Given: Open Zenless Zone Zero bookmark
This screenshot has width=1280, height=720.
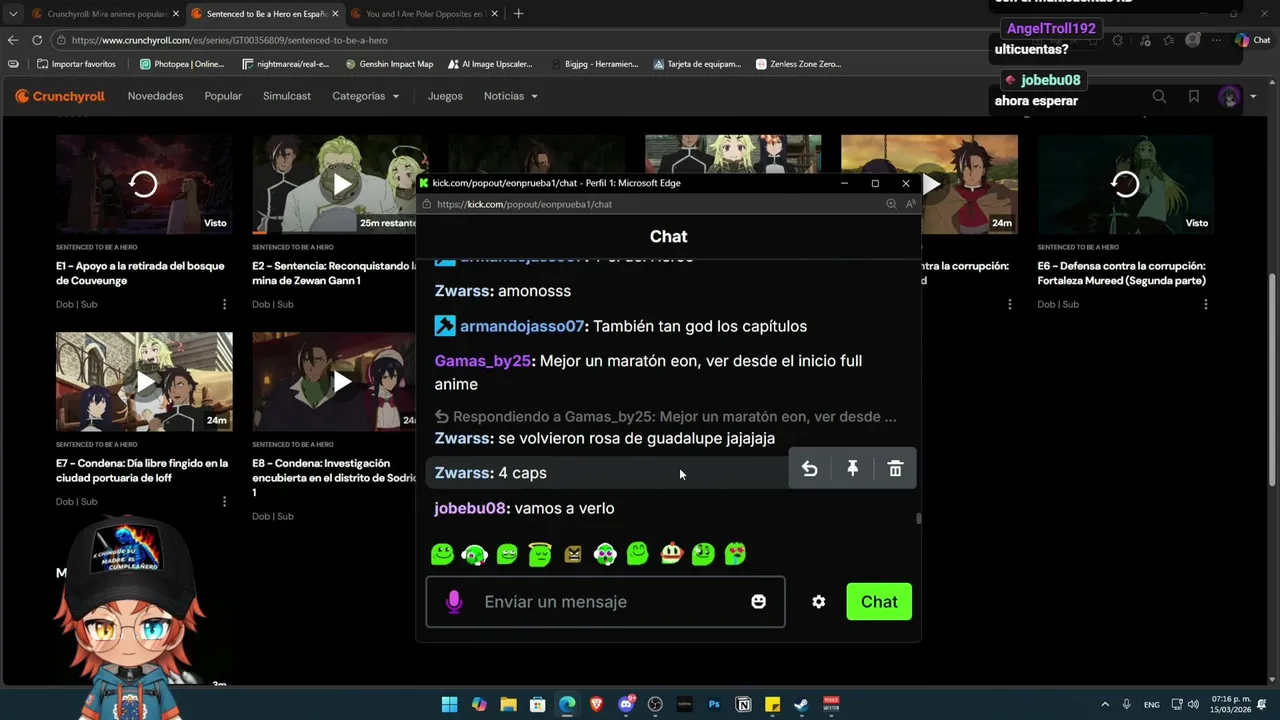Looking at the screenshot, I should [799, 64].
